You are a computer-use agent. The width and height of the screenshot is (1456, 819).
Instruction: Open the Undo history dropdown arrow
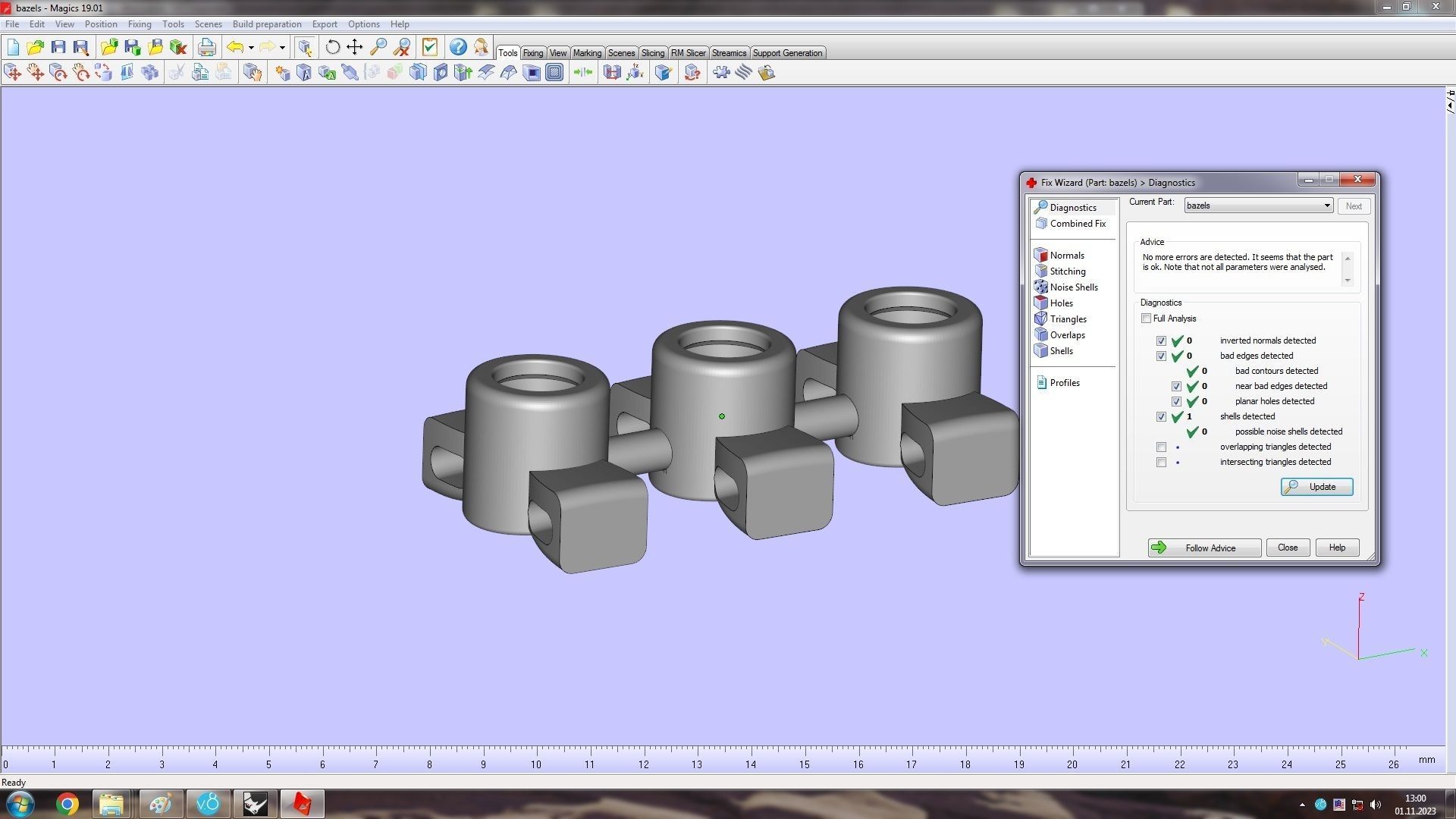point(251,48)
